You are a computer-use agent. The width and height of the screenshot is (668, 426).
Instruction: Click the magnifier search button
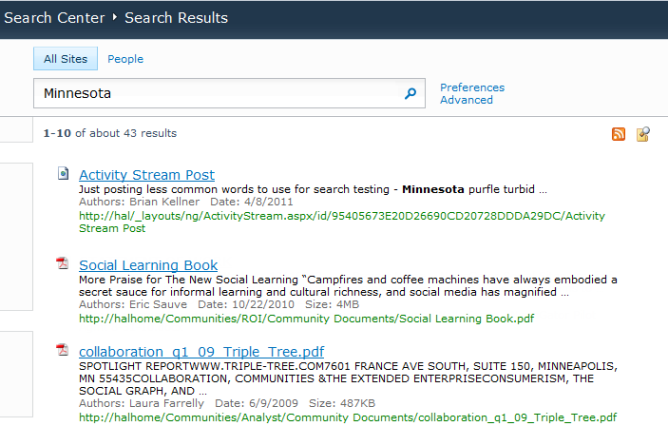point(409,94)
